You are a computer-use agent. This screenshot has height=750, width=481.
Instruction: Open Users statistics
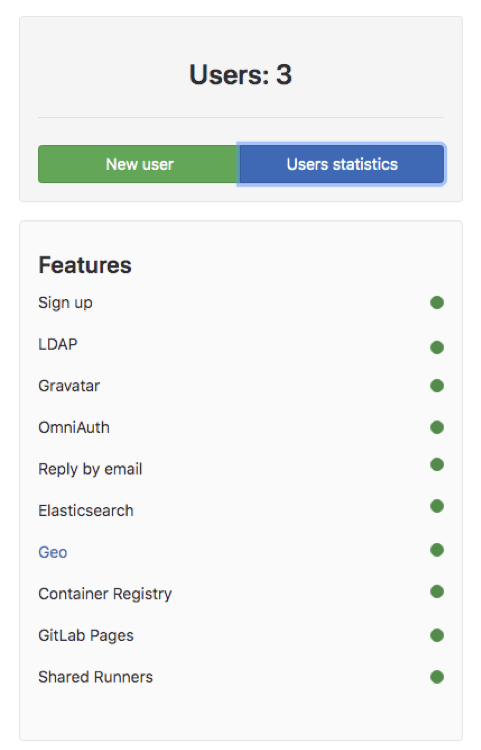(x=342, y=164)
